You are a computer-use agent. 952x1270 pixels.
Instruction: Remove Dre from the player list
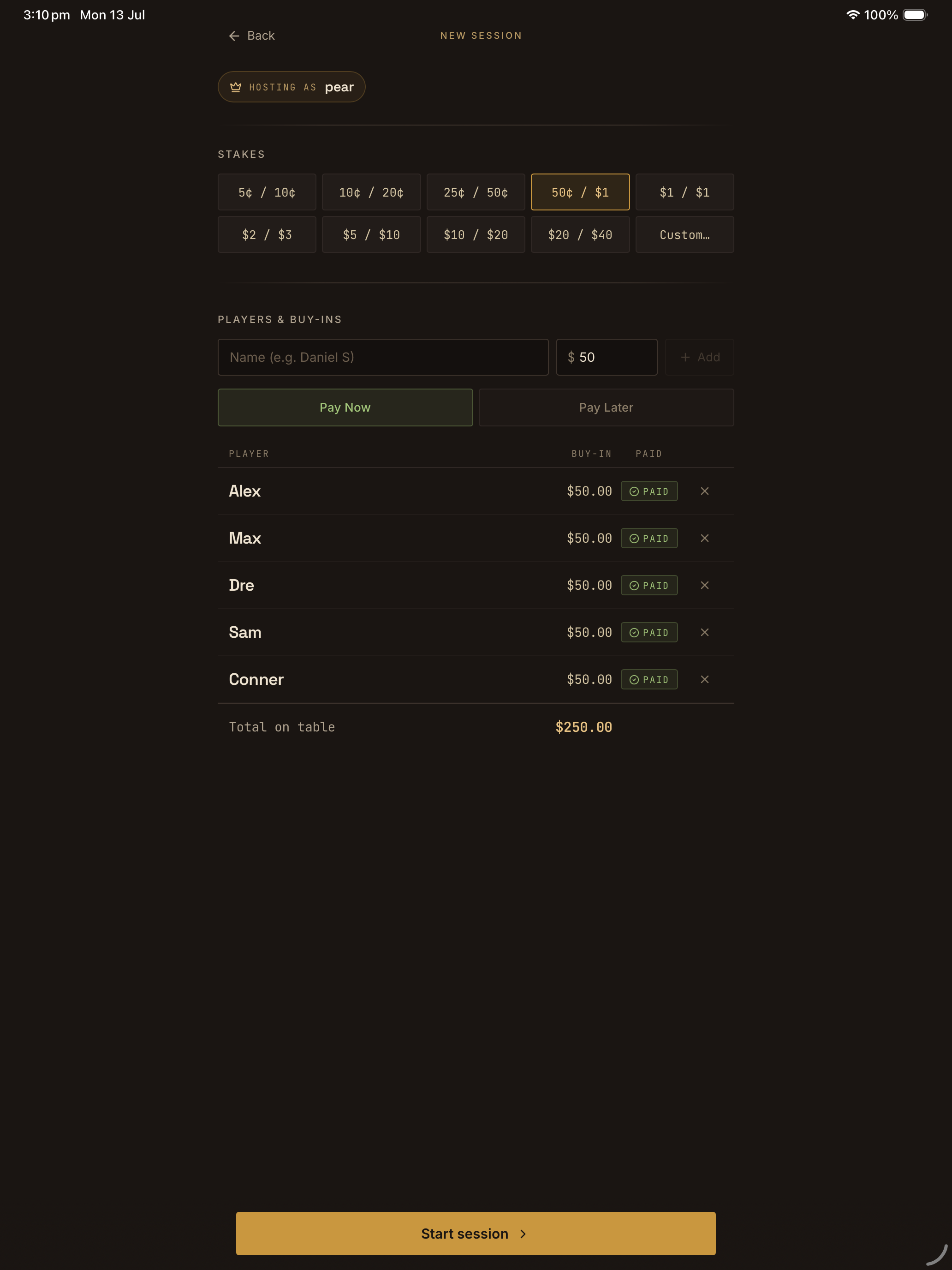coord(705,586)
